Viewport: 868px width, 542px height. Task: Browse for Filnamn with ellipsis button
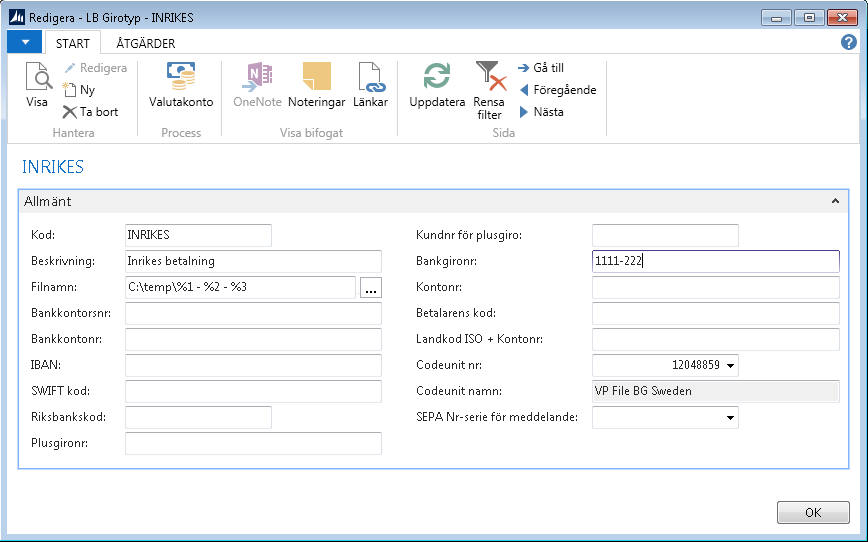371,288
